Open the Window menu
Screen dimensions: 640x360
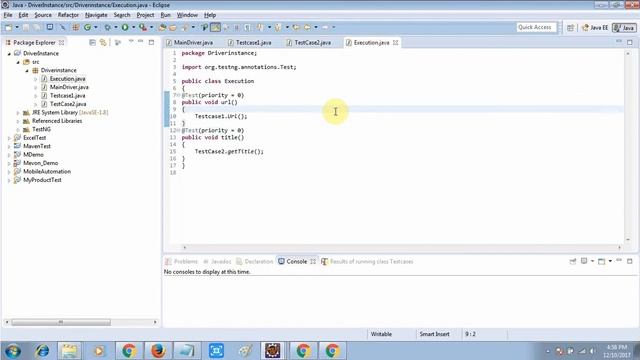187,15
